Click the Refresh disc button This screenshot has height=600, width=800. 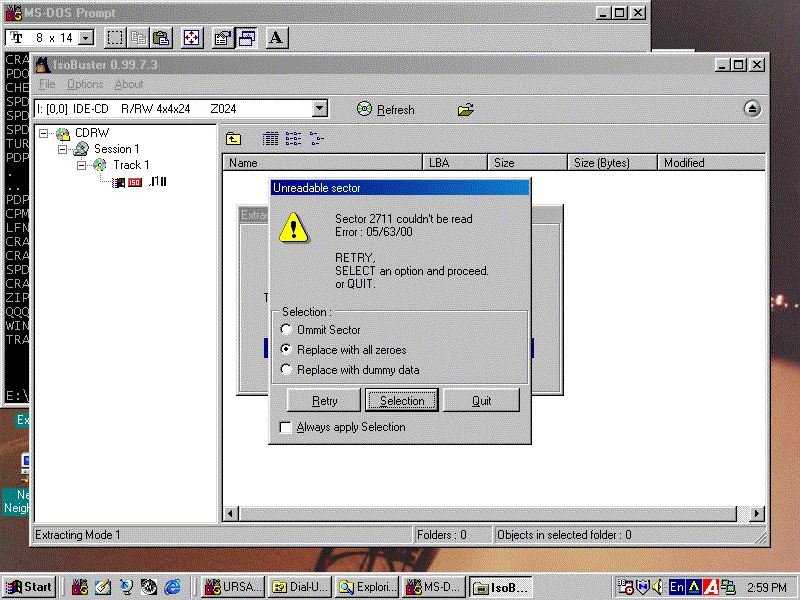pos(386,109)
